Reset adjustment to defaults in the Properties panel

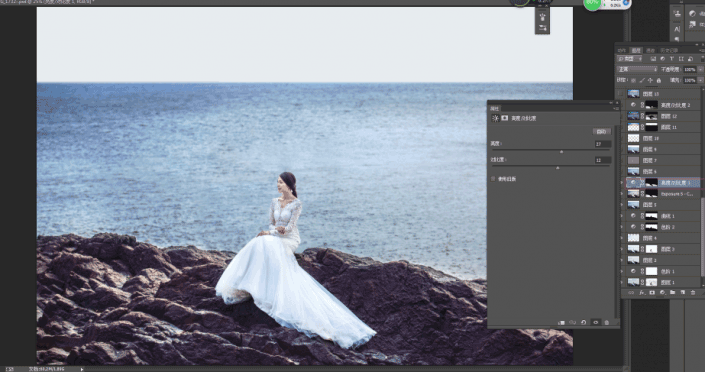(x=584, y=323)
